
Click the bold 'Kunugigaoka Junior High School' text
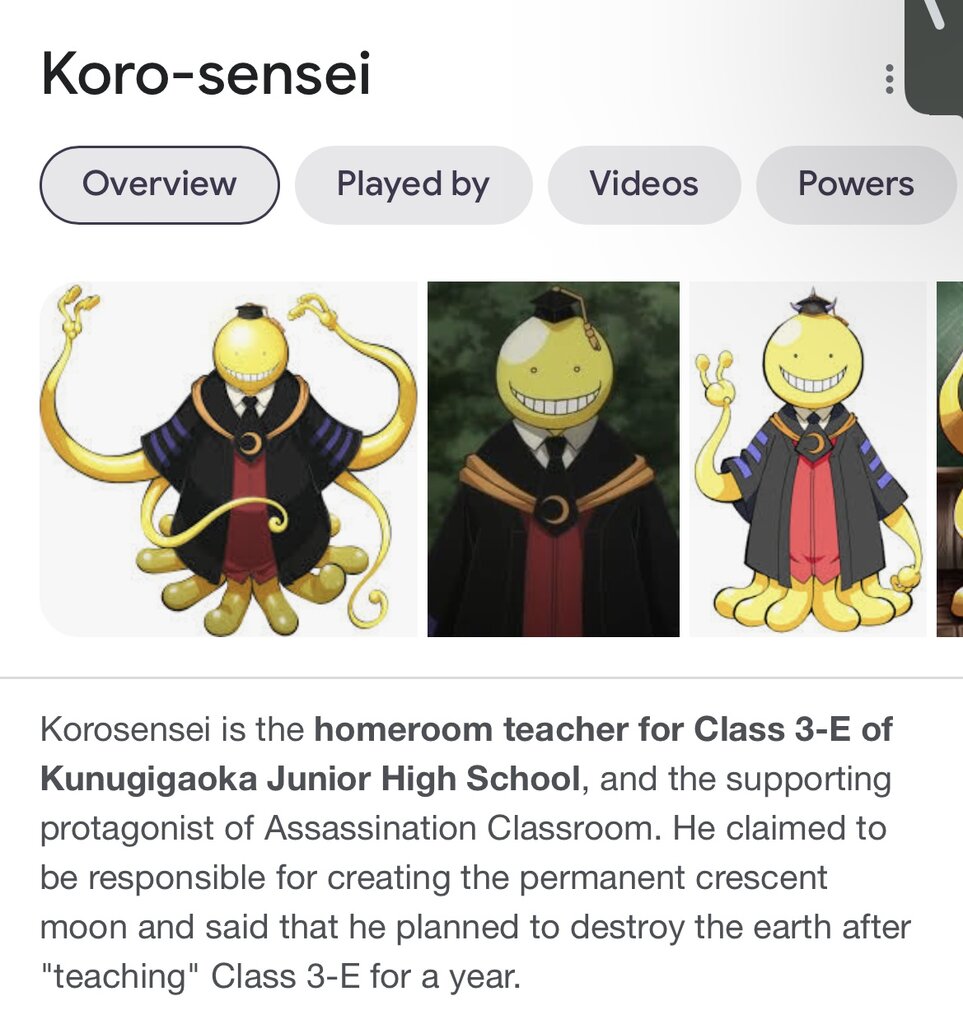coord(310,779)
